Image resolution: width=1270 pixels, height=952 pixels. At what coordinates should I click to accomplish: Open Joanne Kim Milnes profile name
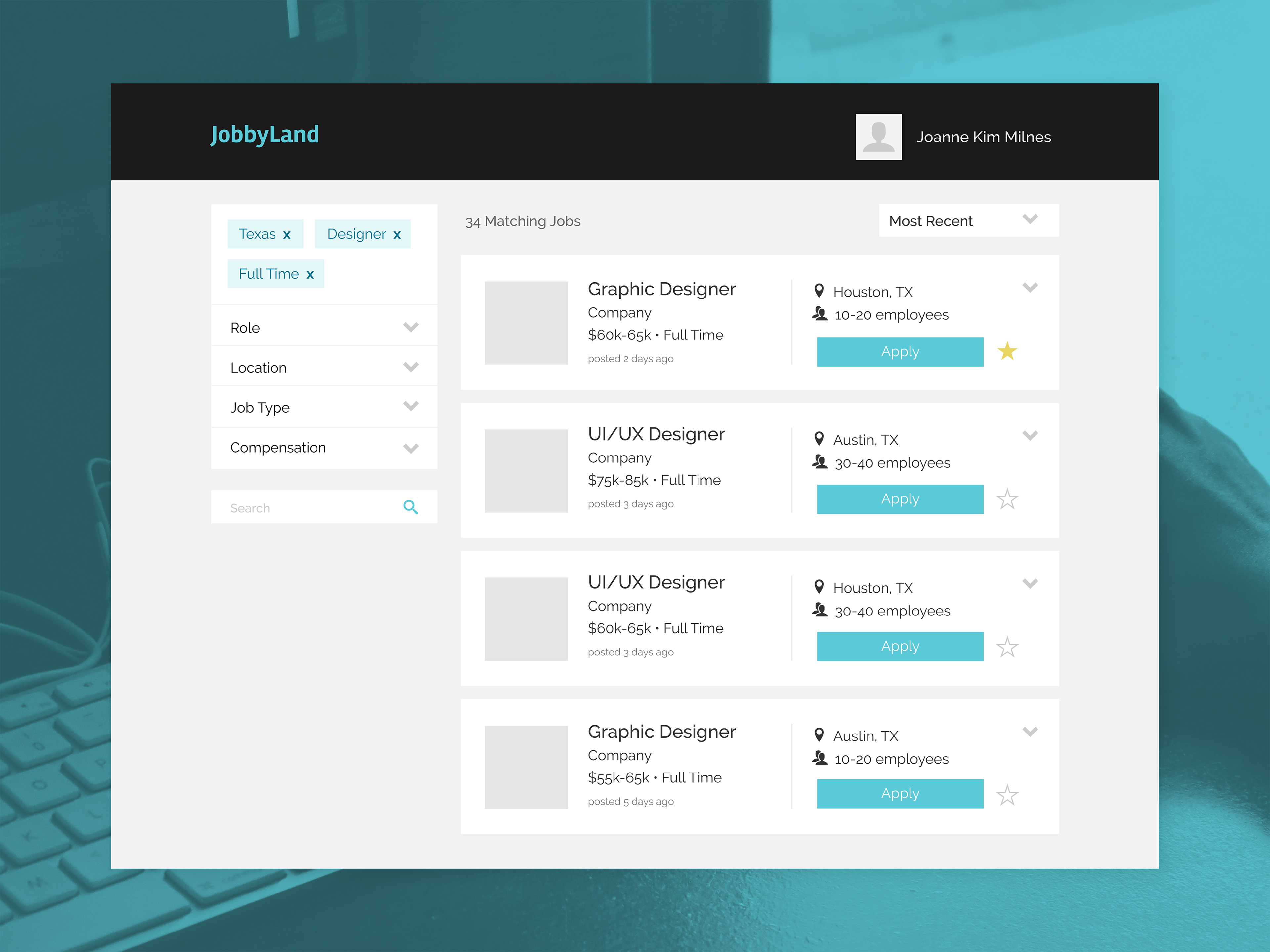(x=984, y=137)
